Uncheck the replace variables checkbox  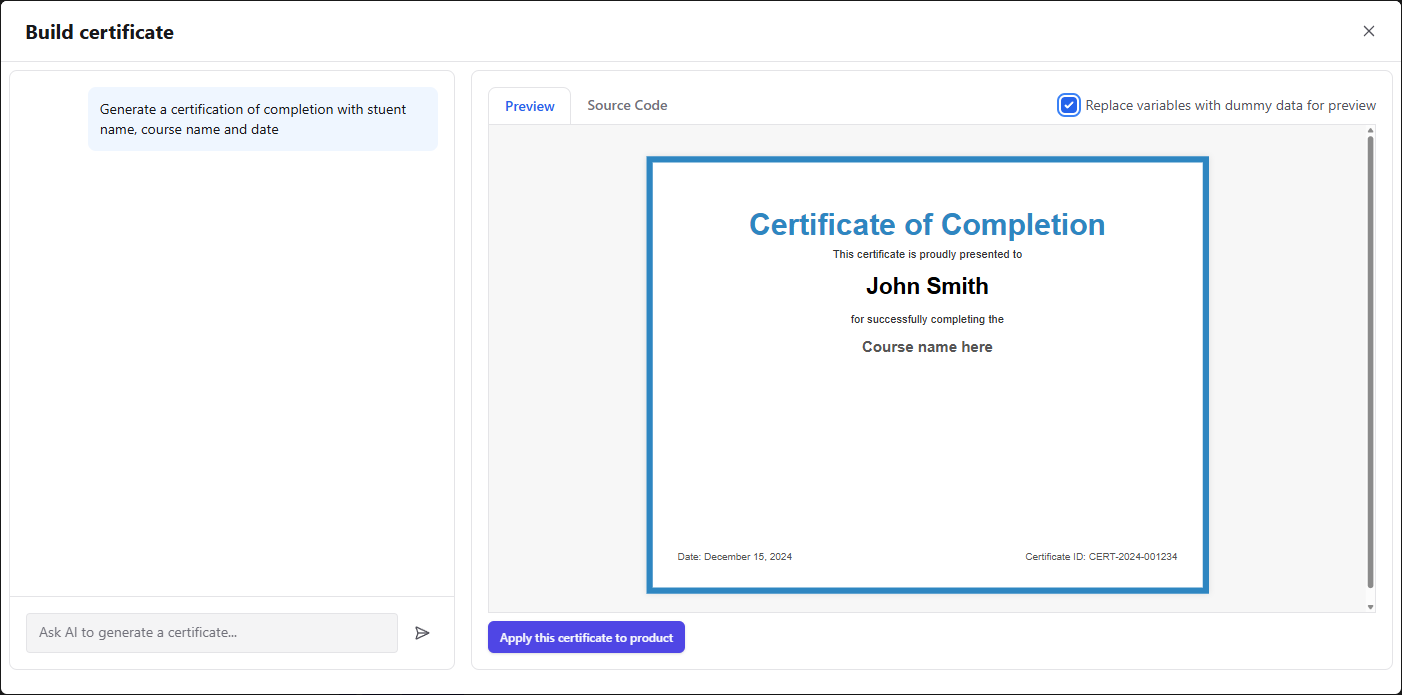1069,105
